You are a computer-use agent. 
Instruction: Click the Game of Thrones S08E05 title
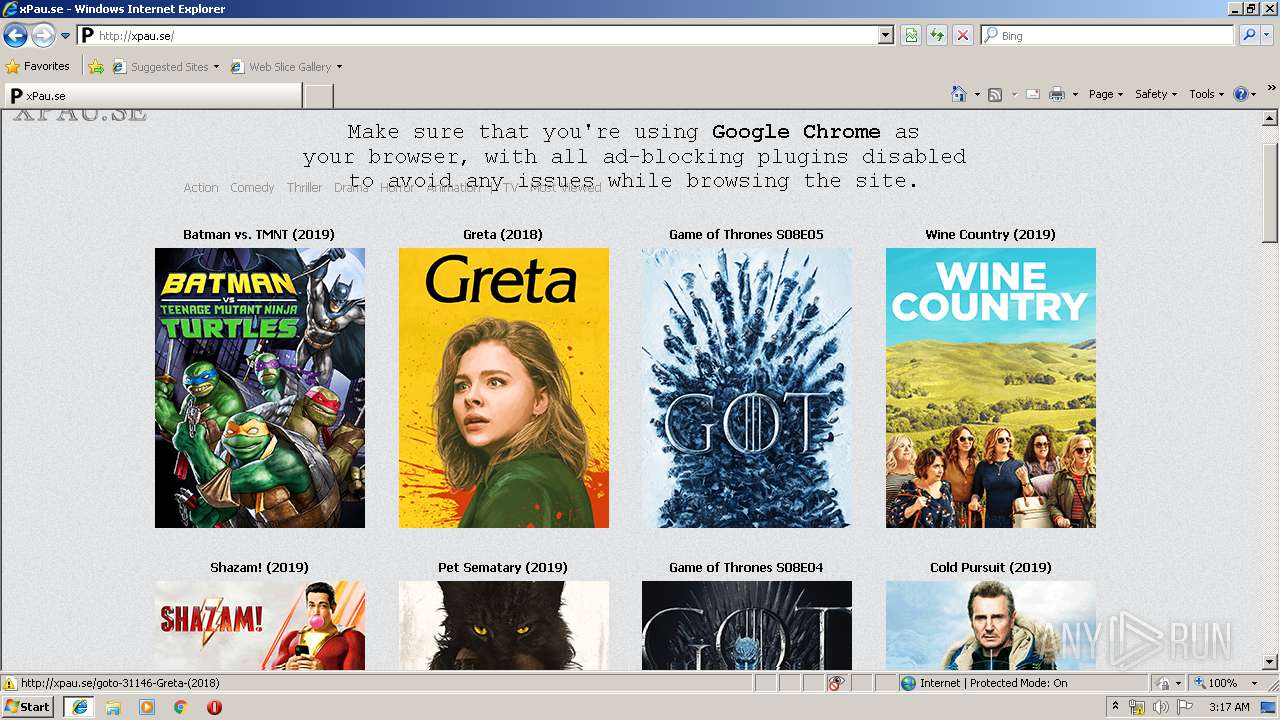[x=747, y=235]
